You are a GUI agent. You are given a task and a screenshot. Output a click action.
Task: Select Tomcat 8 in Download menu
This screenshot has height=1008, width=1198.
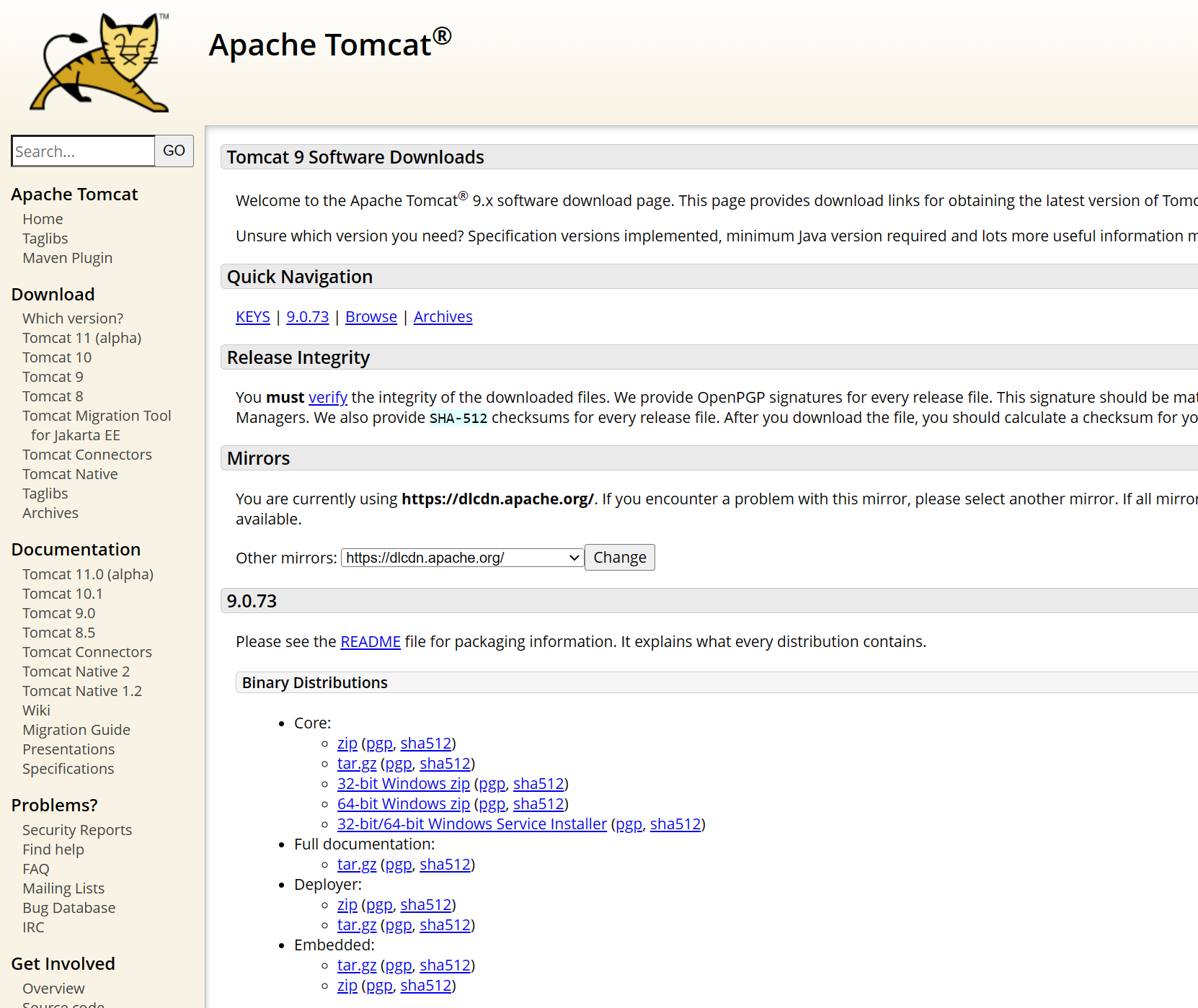(x=53, y=396)
